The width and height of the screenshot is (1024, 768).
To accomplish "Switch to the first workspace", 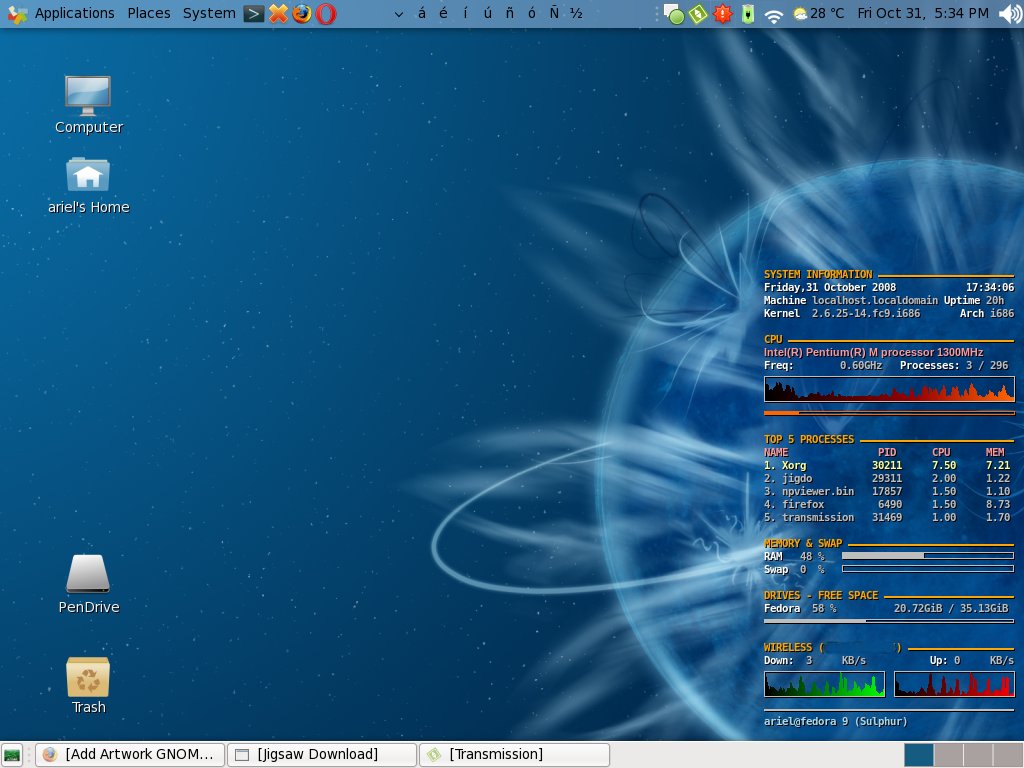I will click(x=919, y=755).
